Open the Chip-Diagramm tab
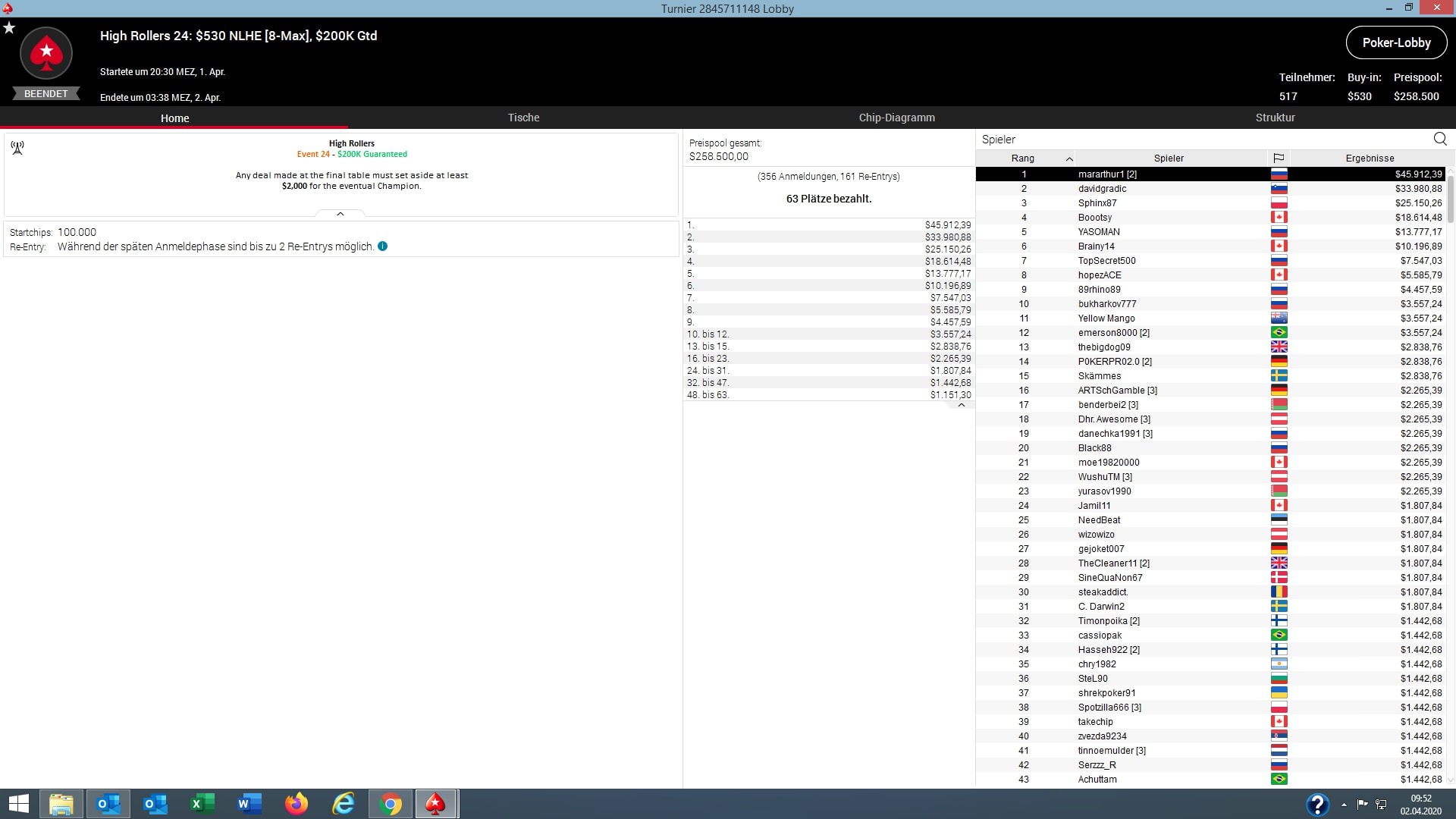The height and width of the screenshot is (819, 1456). pyautogui.click(x=896, y=118)
